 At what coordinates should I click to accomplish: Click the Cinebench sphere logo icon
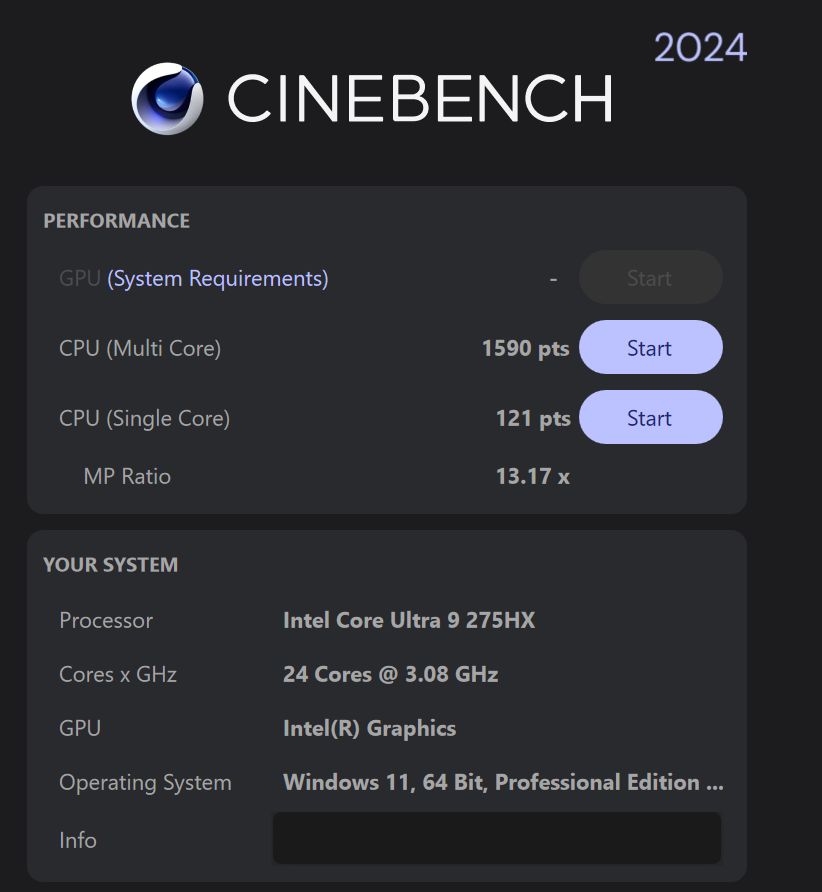167,98
